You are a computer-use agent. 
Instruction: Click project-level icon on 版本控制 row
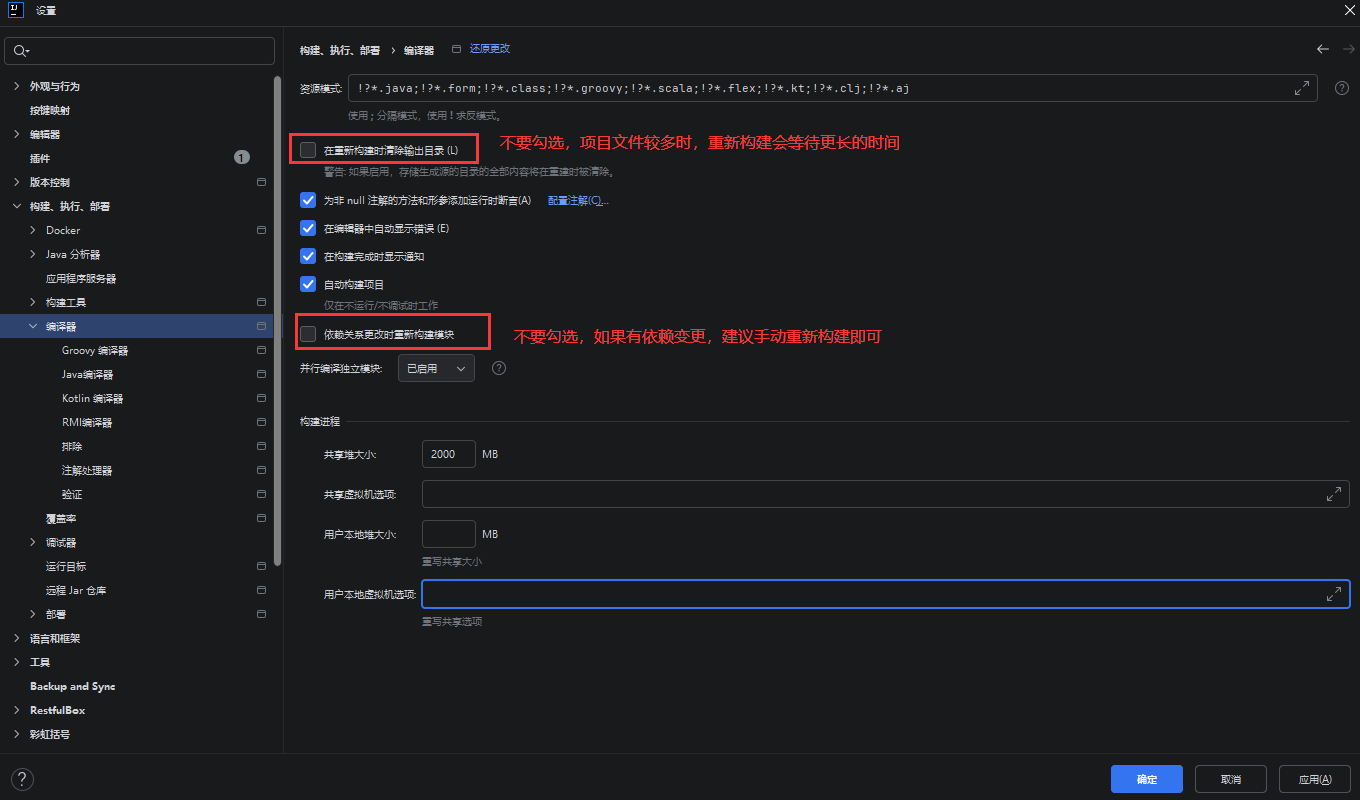(261, 182)
